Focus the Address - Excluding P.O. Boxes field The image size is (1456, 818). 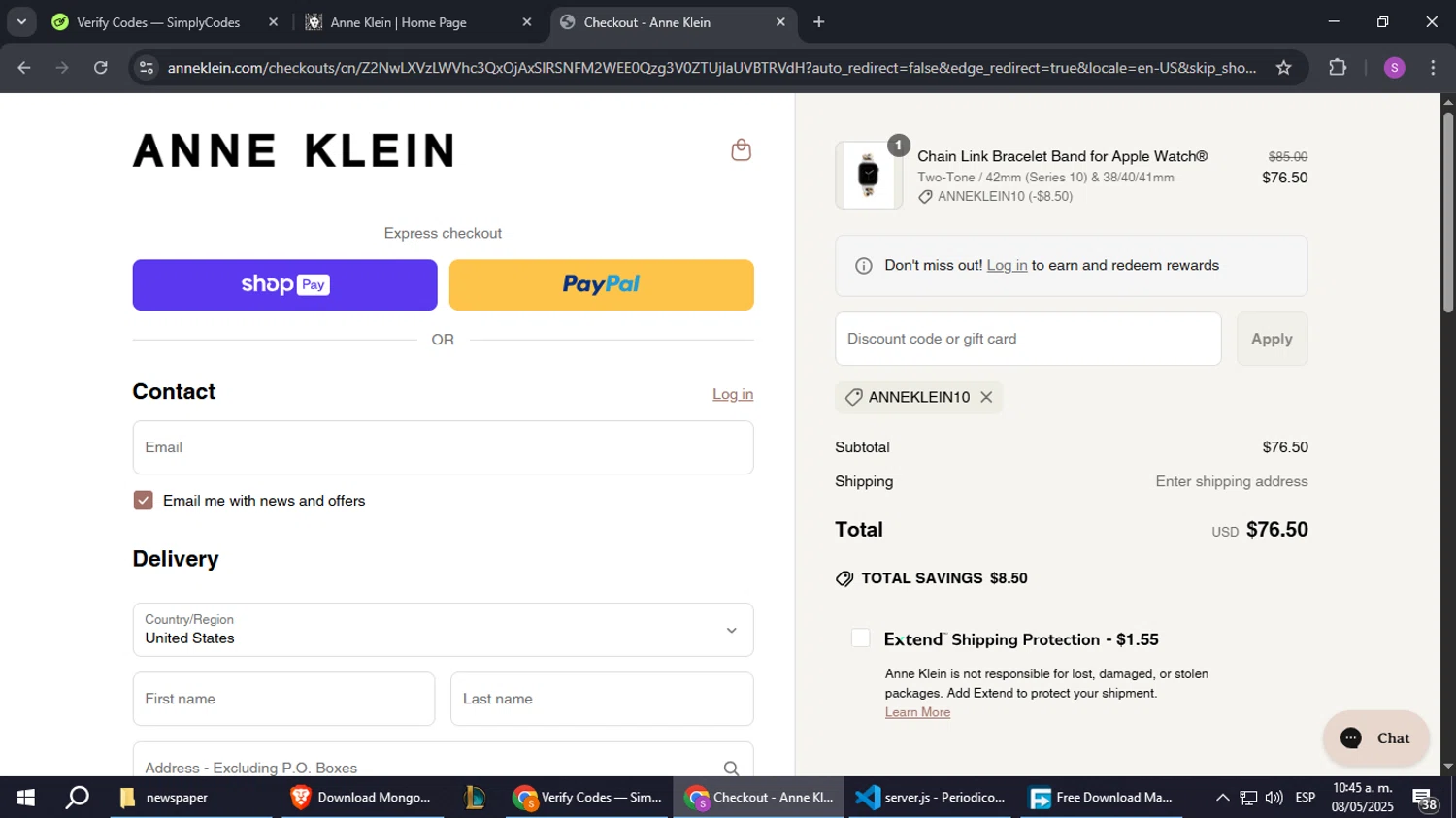click(443, 761)
